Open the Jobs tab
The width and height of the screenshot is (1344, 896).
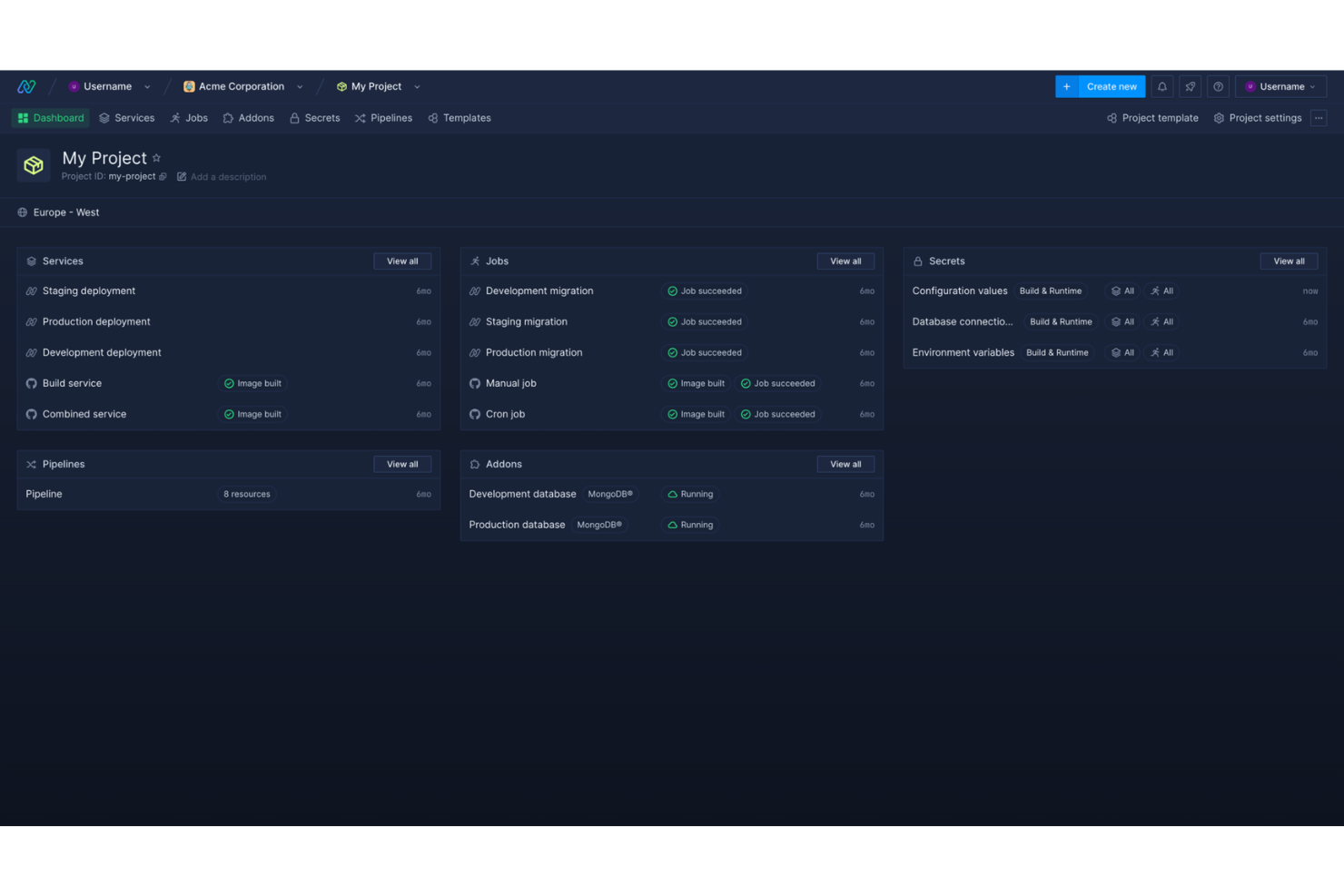coord(189,118)
